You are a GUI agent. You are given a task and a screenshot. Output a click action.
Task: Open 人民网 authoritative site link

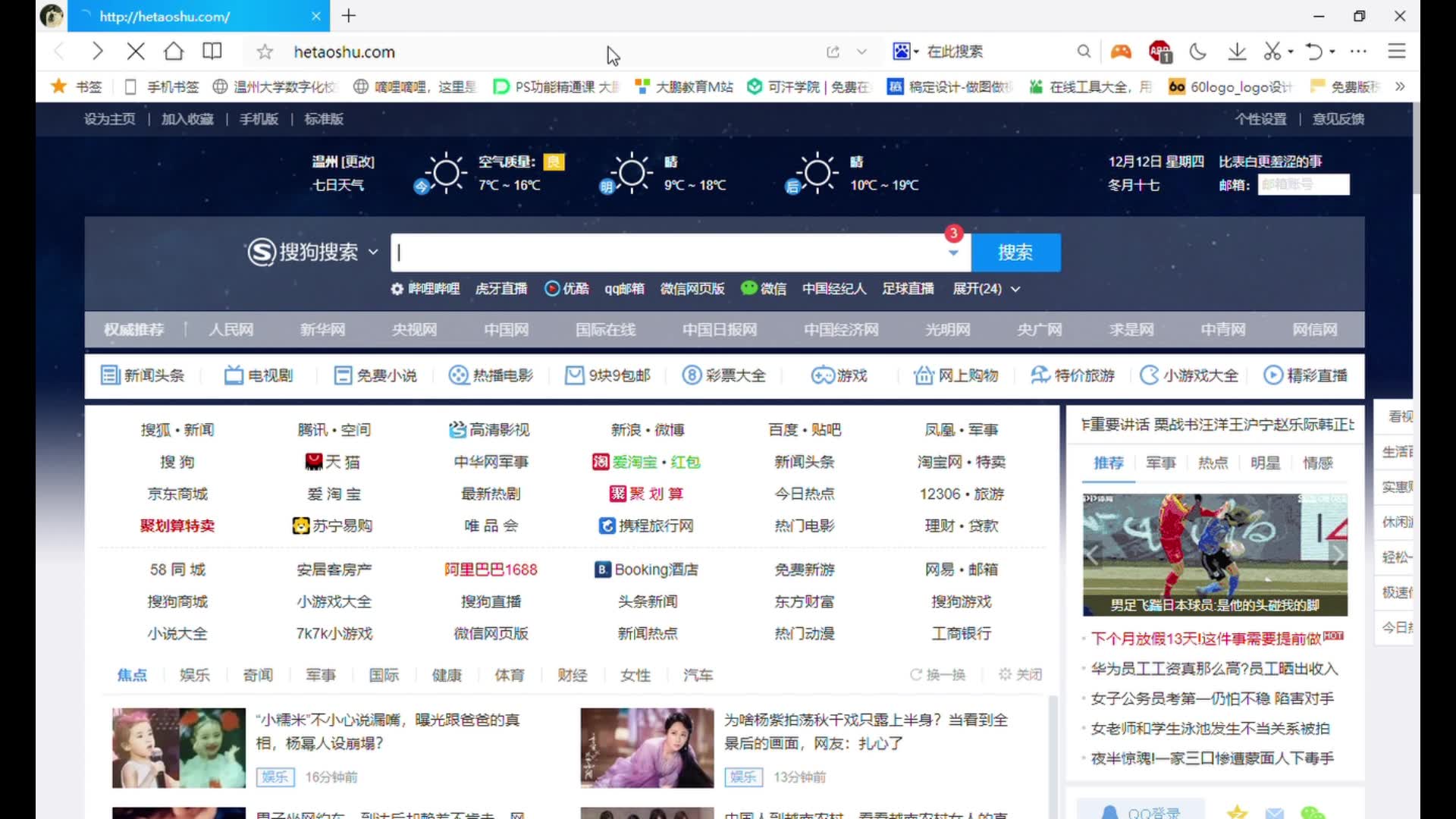click(x=231, y=330)
